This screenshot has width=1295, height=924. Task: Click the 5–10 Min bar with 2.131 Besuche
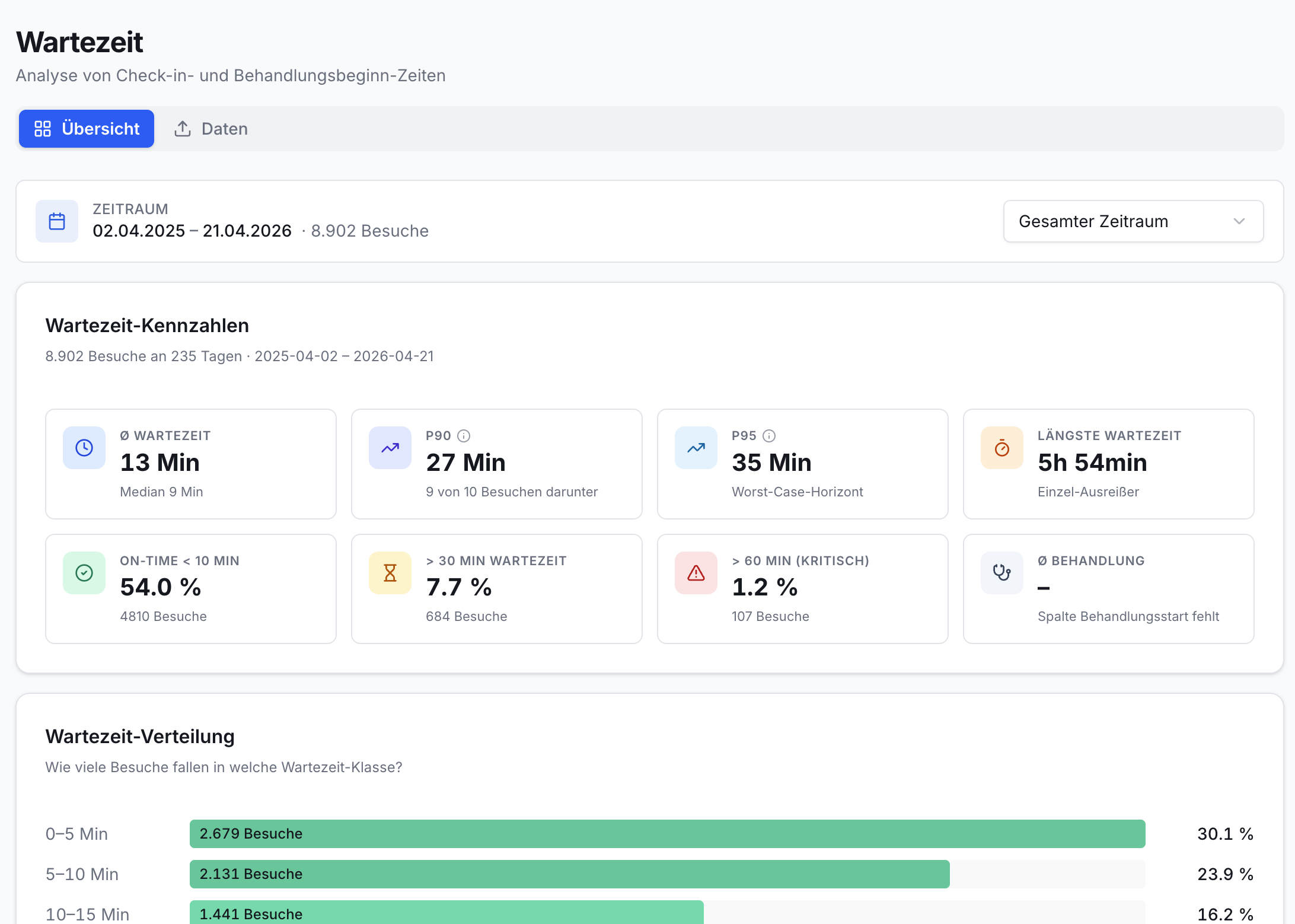(x=570, y=874)
